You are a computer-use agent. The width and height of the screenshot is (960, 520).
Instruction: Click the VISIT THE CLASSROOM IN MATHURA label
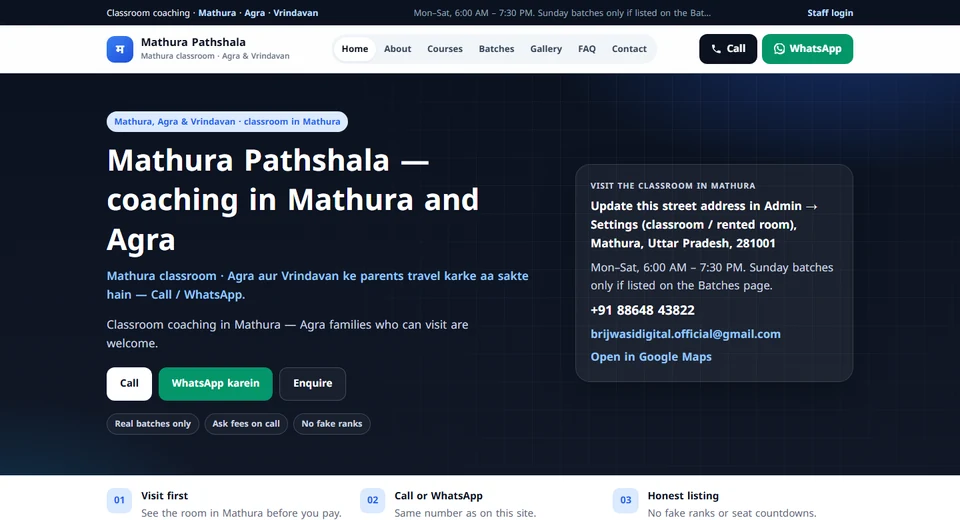[673, 186]
